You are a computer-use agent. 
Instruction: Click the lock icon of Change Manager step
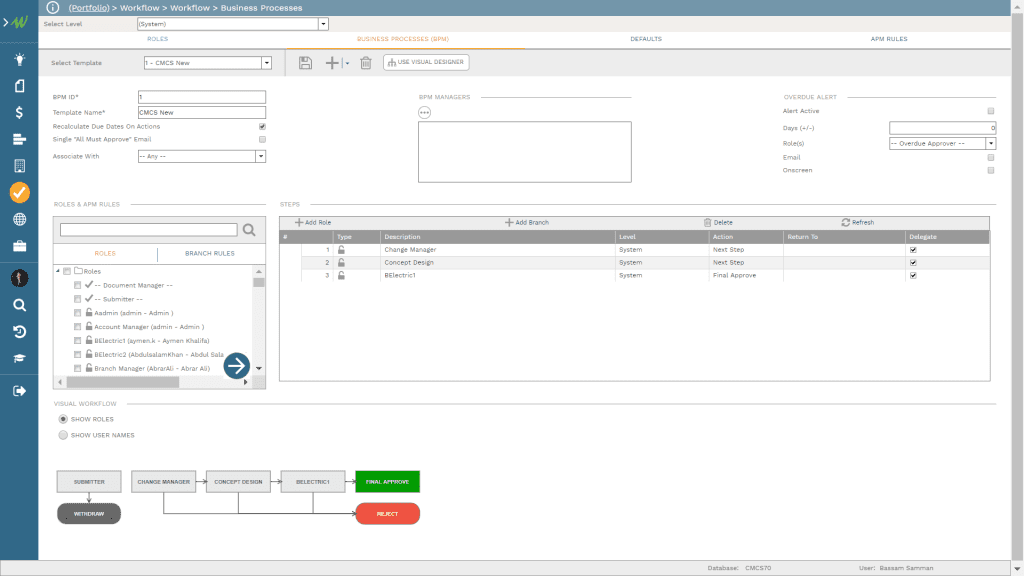(x=341, y=249)
